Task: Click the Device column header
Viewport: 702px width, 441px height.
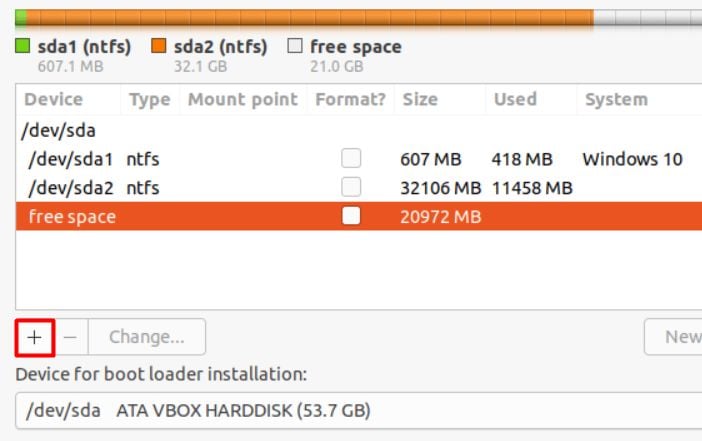Action: pos(54,99)
